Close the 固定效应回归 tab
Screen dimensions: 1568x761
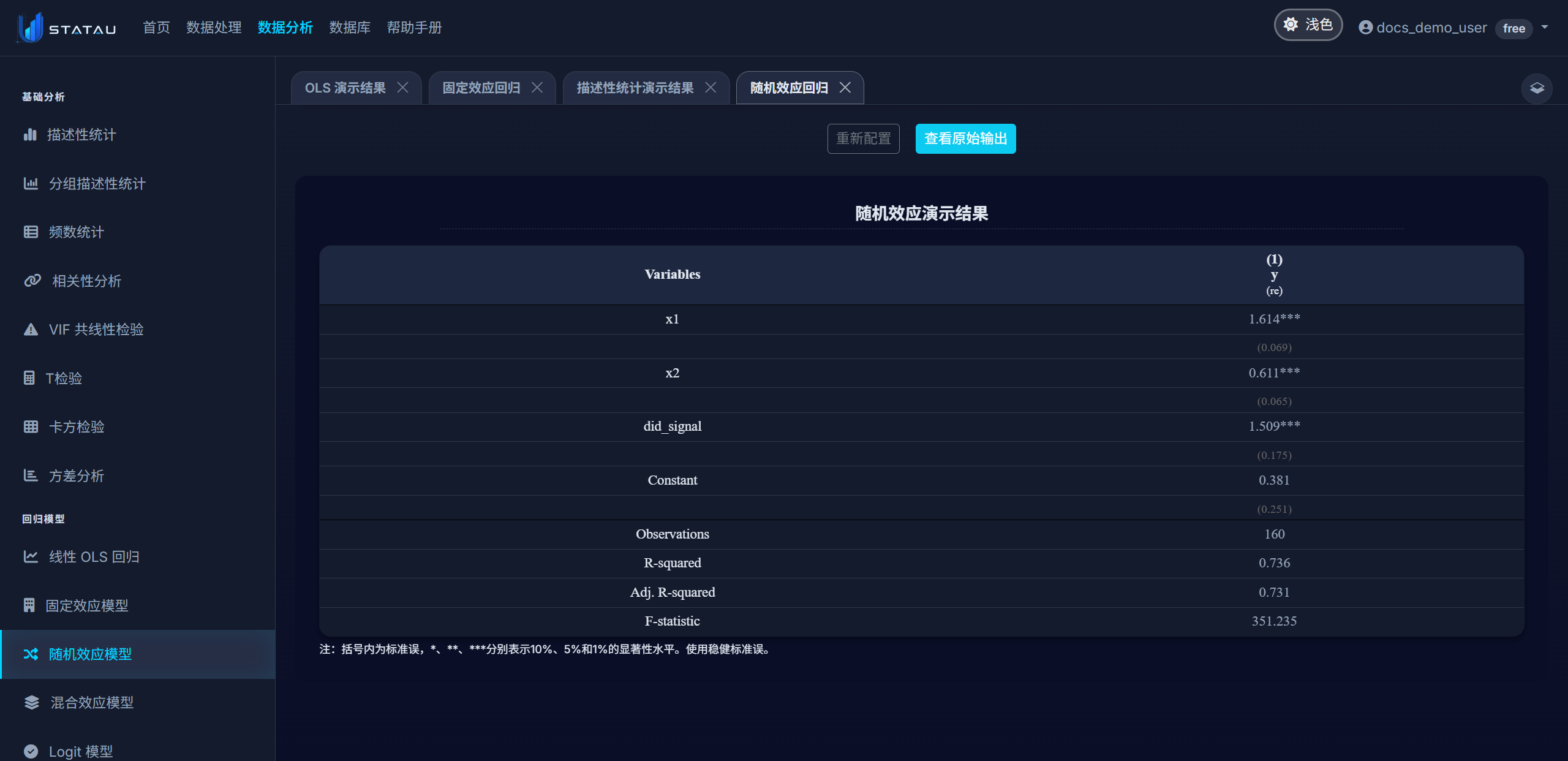click(x=537, y=88)
